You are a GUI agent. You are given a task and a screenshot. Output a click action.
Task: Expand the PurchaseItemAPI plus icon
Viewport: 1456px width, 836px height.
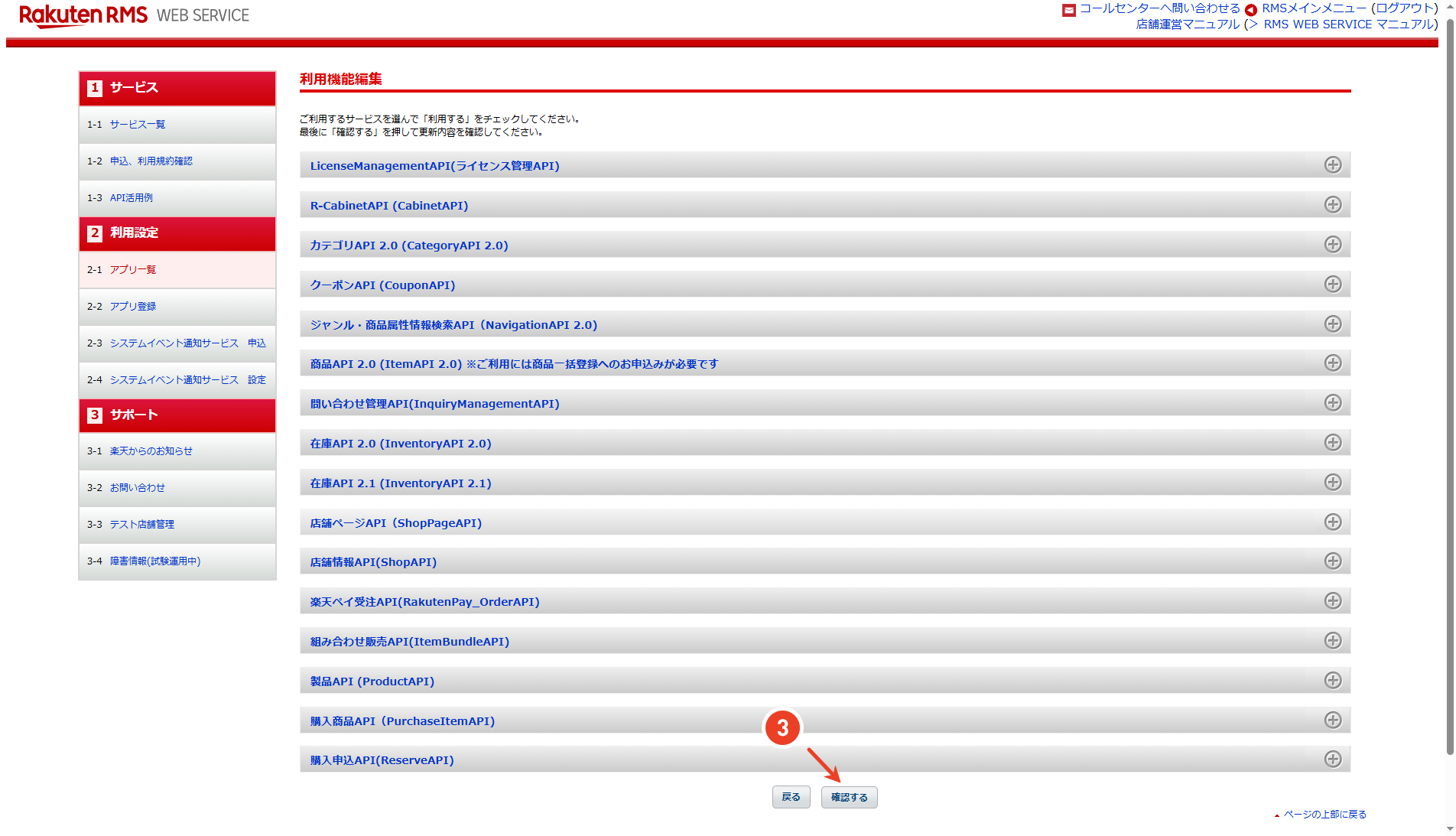[1333, 721]
